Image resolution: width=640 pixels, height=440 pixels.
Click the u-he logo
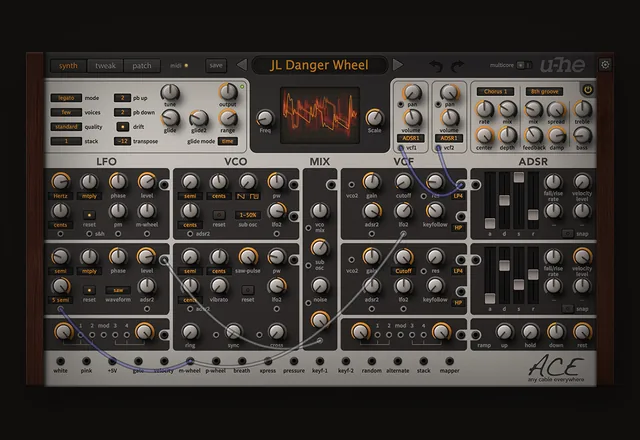coord(562,65)
